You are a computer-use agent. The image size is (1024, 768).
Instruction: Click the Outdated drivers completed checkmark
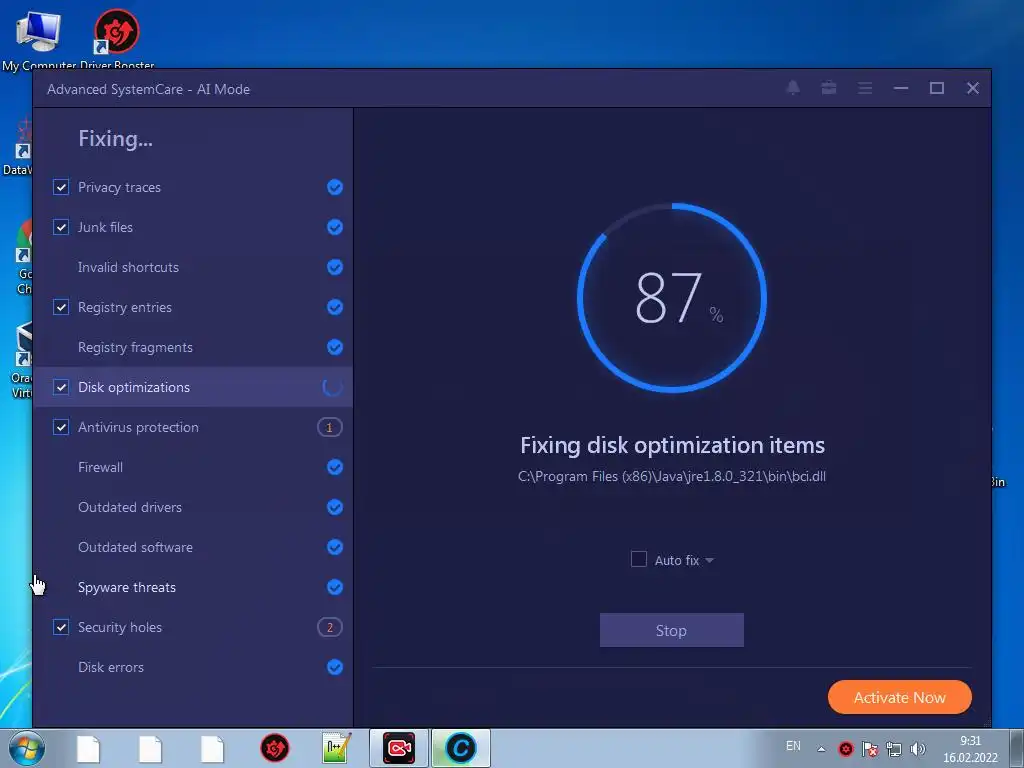[x=334, y=507]
